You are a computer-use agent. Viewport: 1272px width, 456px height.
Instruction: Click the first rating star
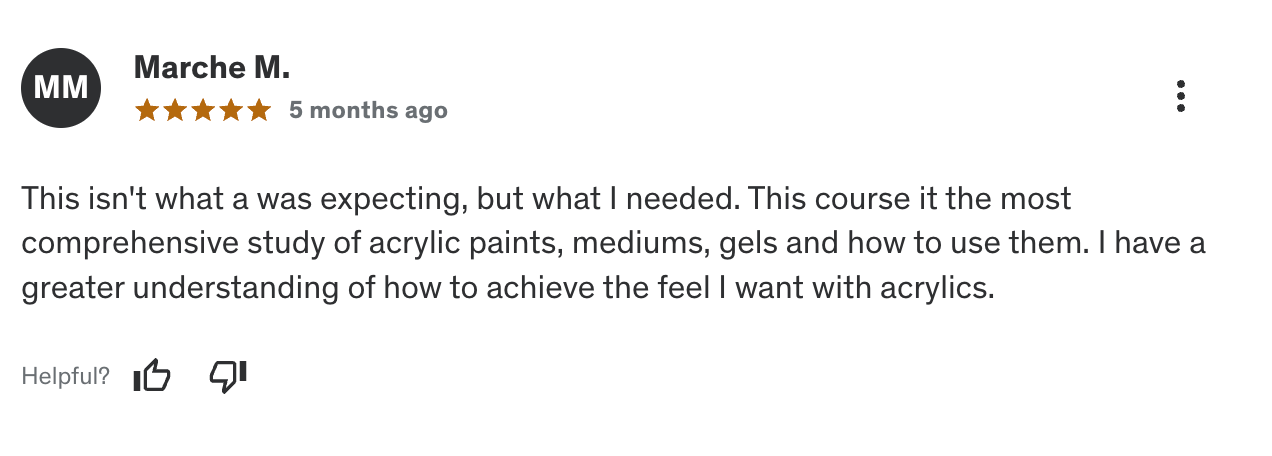(x=147, y=110)
